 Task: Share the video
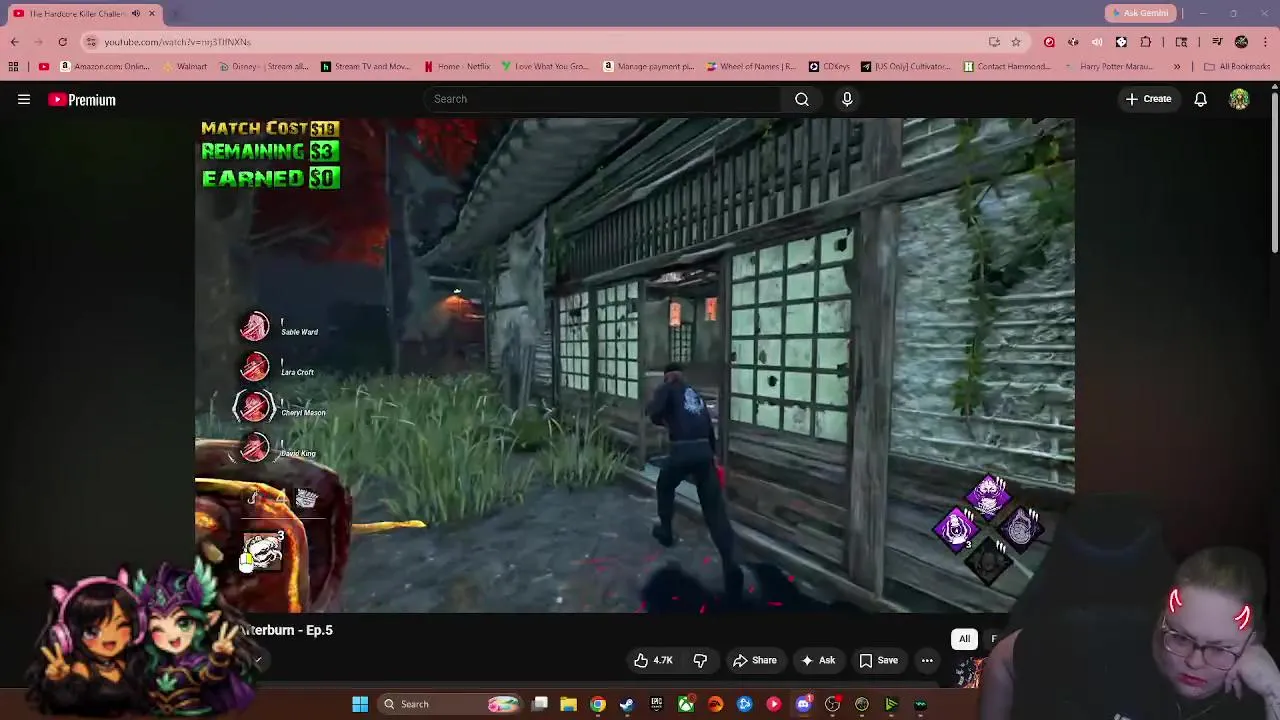click(755, 660)
